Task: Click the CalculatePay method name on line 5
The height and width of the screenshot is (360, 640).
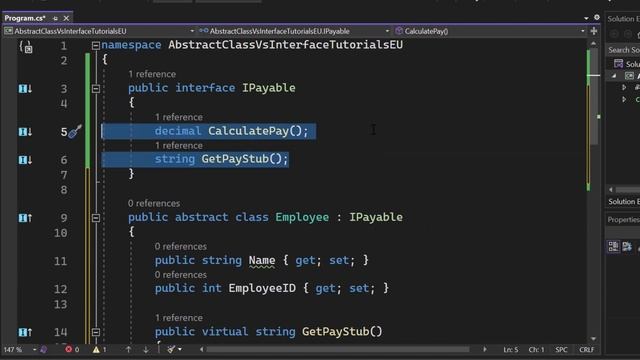Action: point(249,131)
